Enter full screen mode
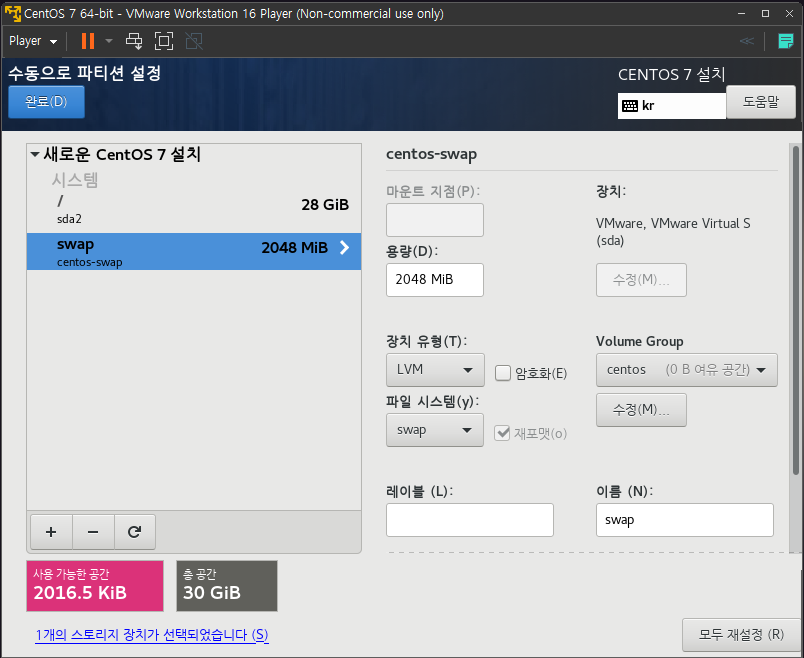Screen dimensions: 804x658 pos(164,41)
